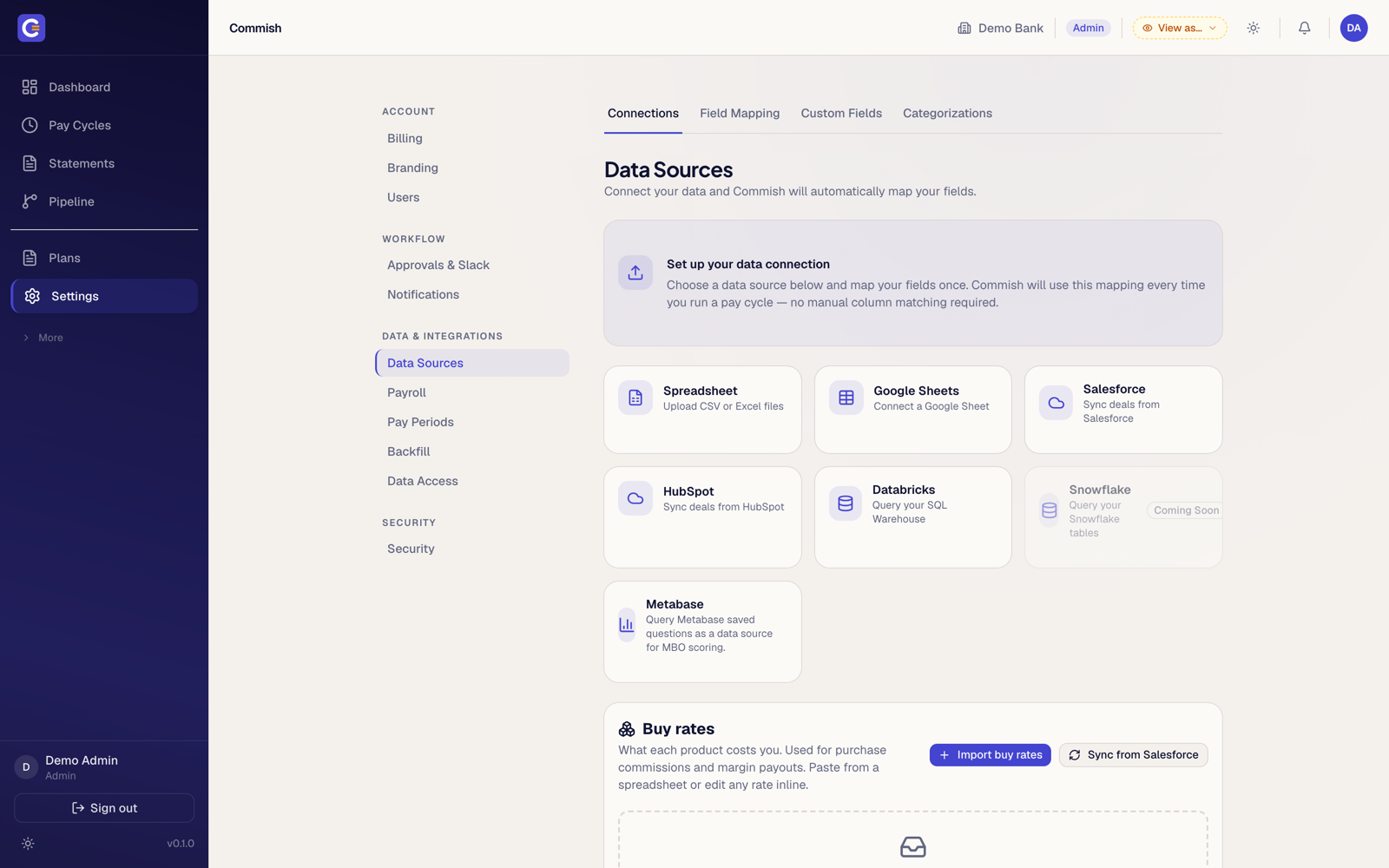Open Pipeline in the sidebar

[x=104, y=201]
